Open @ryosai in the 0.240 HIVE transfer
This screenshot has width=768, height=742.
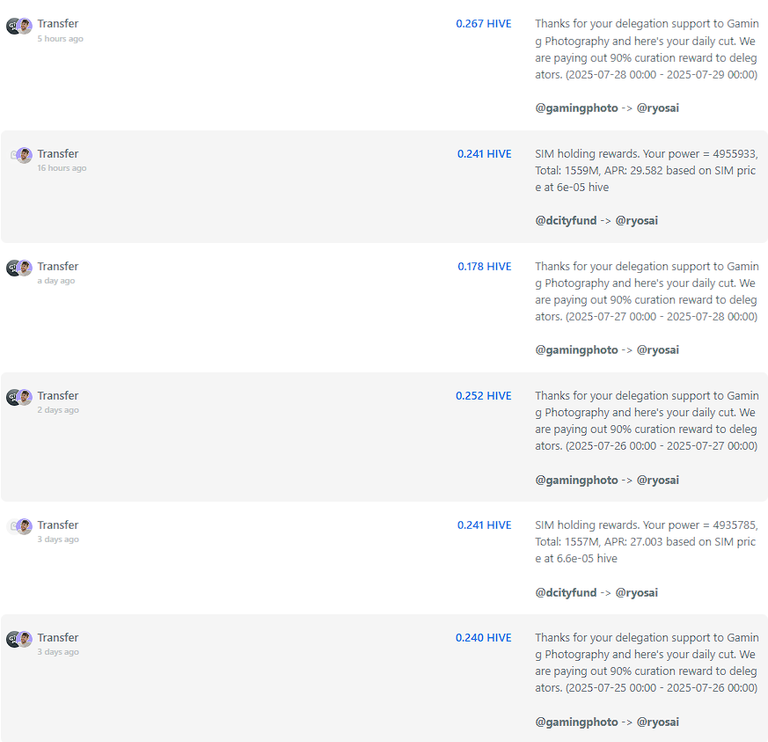(x=658, y=722)
